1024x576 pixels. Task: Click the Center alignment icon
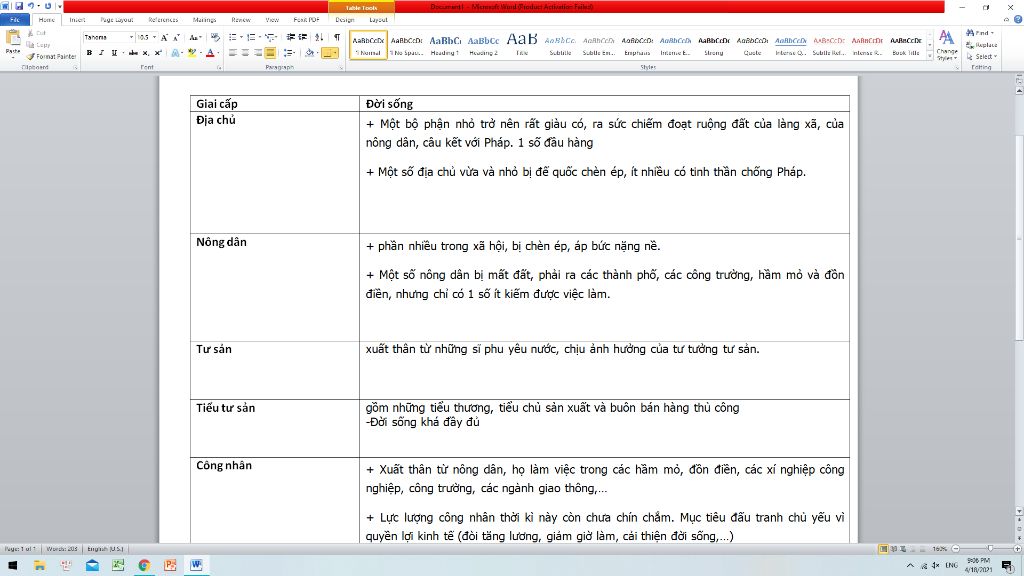[x=246, y=53]
